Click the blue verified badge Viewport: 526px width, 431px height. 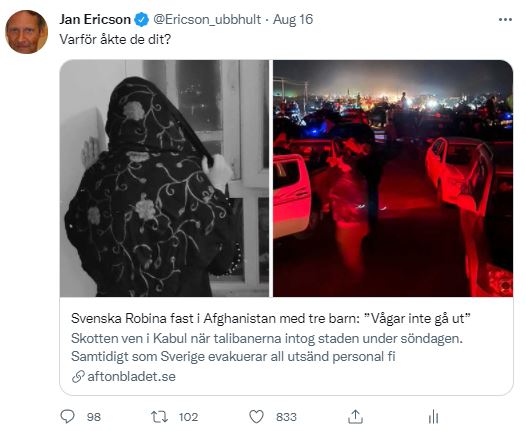(x=142, y=19)
